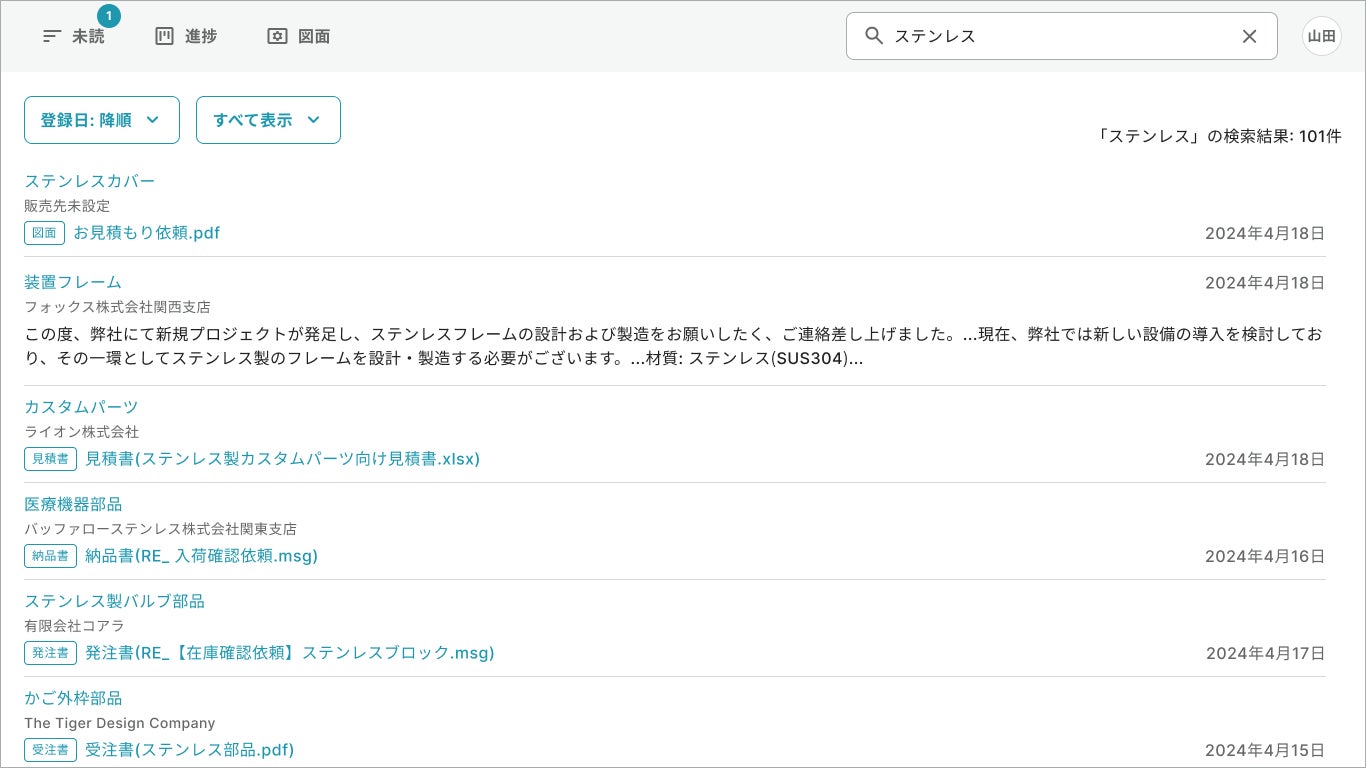Open 受注書(ステンレス部品.pdf) document link

[x=189, y=750]
